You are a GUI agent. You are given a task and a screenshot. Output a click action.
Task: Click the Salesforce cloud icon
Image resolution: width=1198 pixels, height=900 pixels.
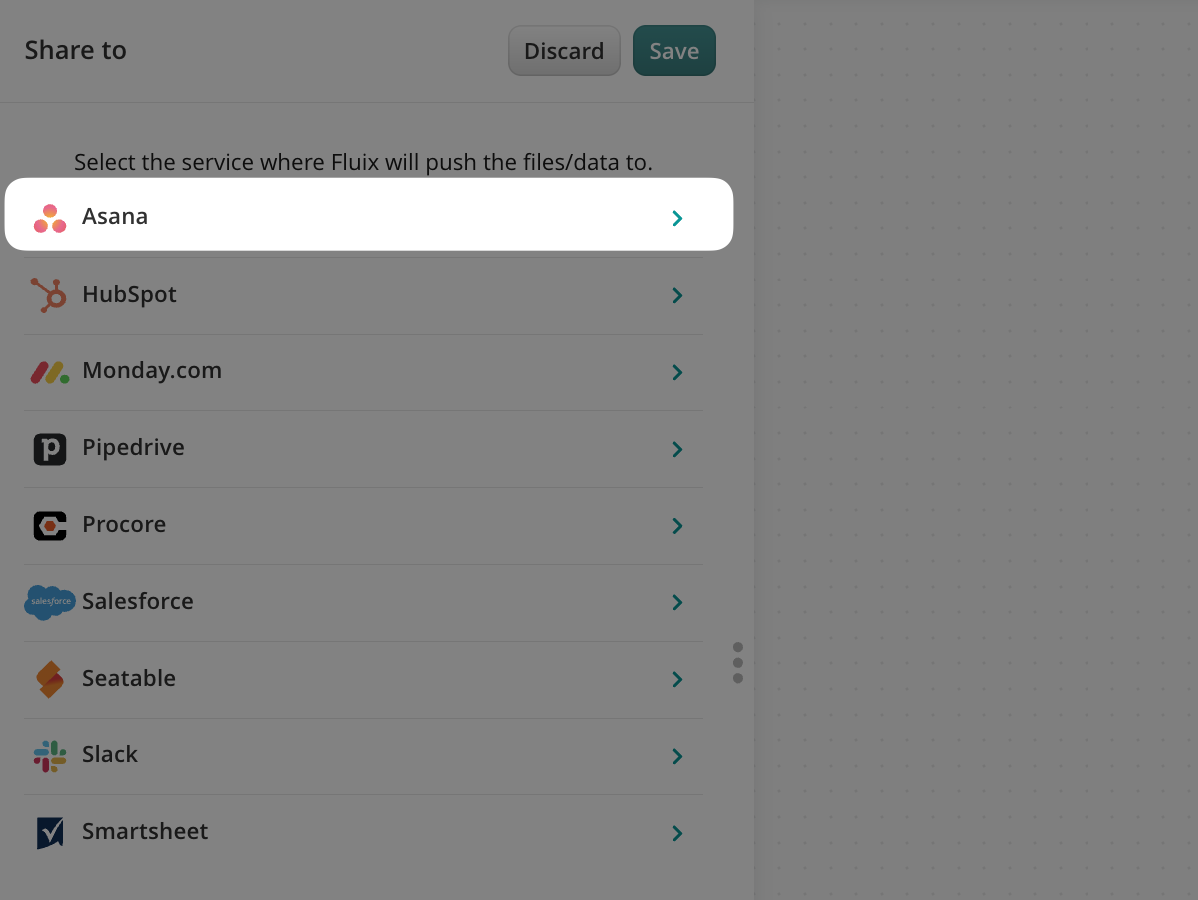pos(50,602)
